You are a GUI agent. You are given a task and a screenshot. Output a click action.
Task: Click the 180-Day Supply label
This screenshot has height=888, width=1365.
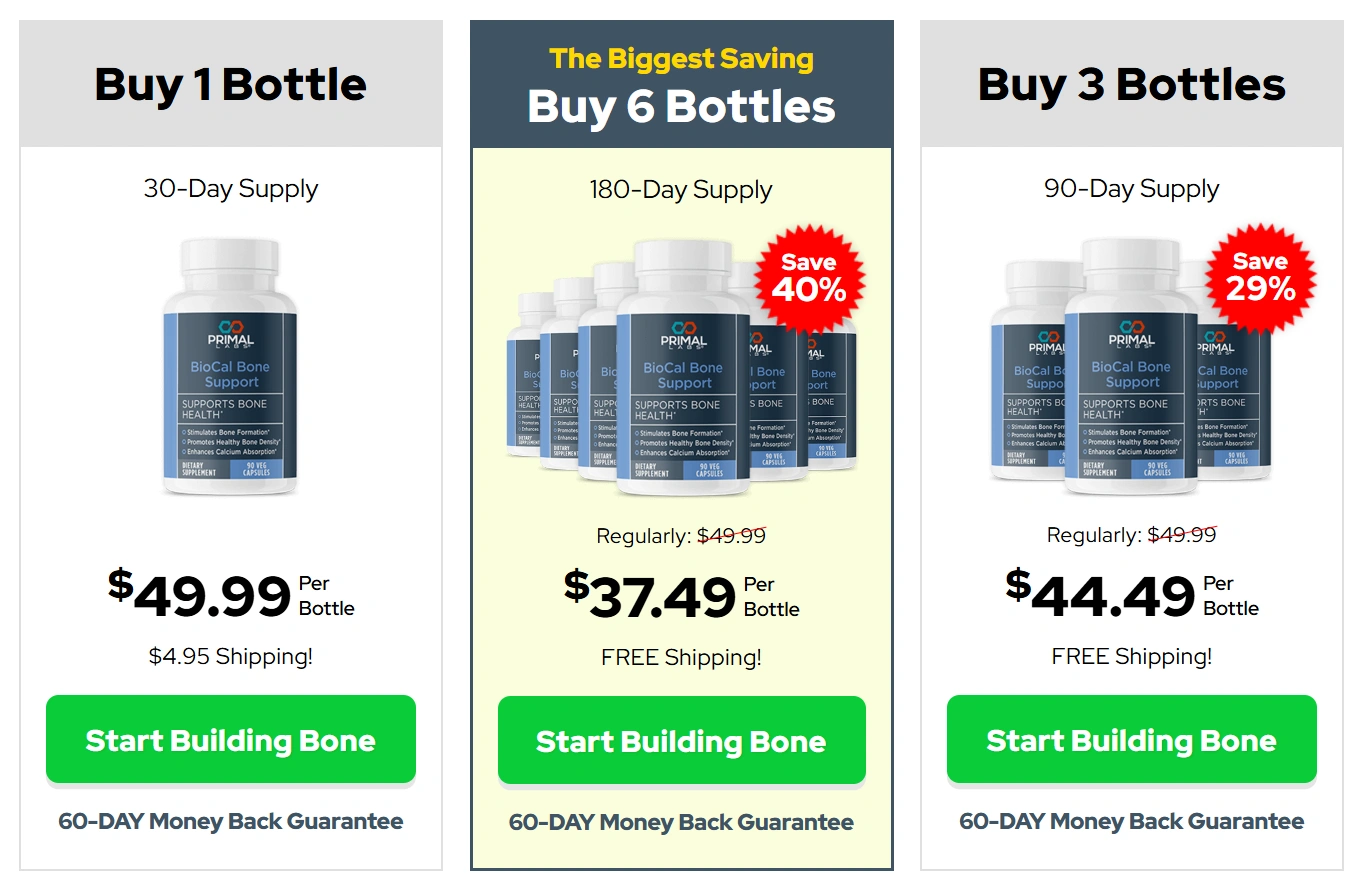click(681, 190)
